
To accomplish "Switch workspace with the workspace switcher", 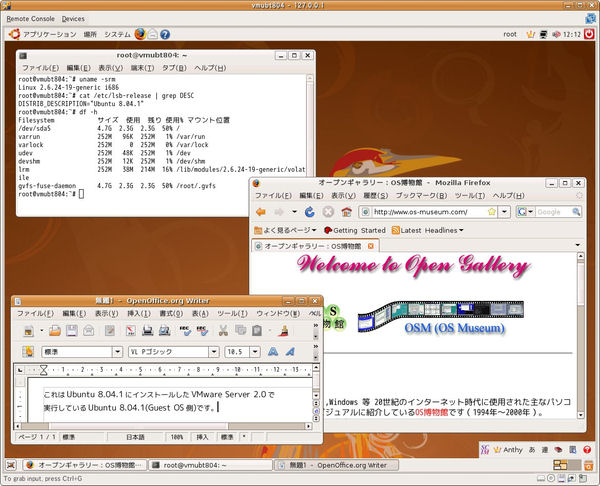I will (567, 465).
